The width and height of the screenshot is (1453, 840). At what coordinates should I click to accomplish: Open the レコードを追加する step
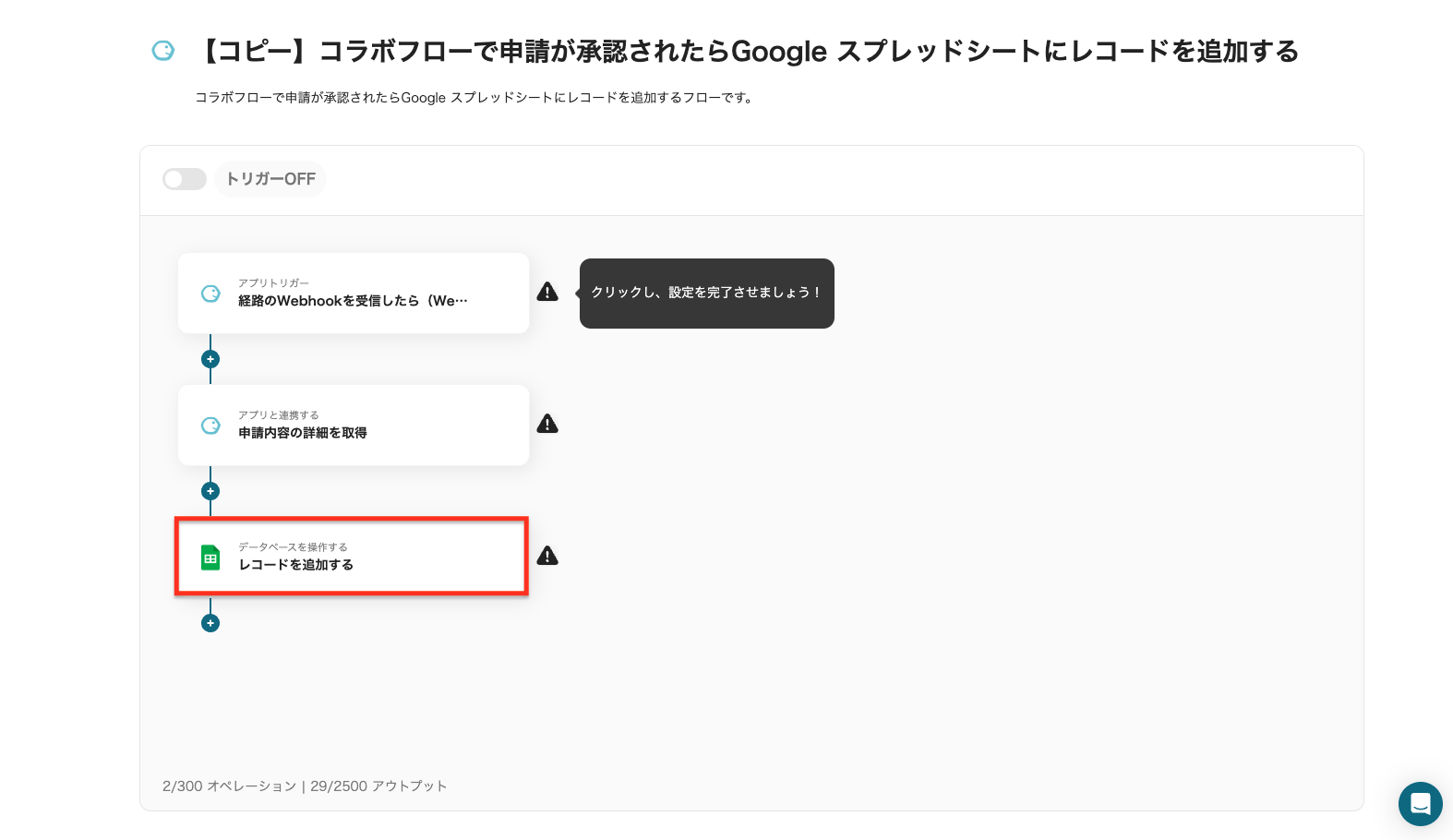coord(353,557)
